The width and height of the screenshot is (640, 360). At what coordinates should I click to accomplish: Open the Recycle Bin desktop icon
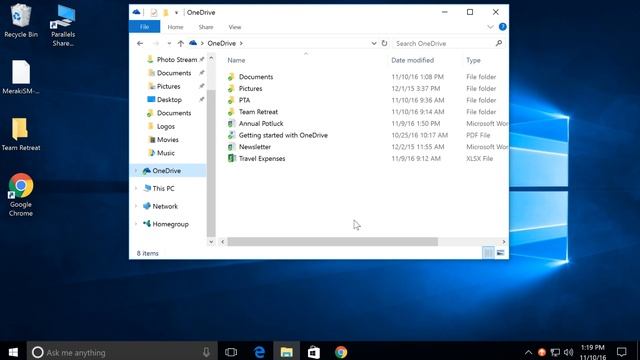[x=20, y=21]
